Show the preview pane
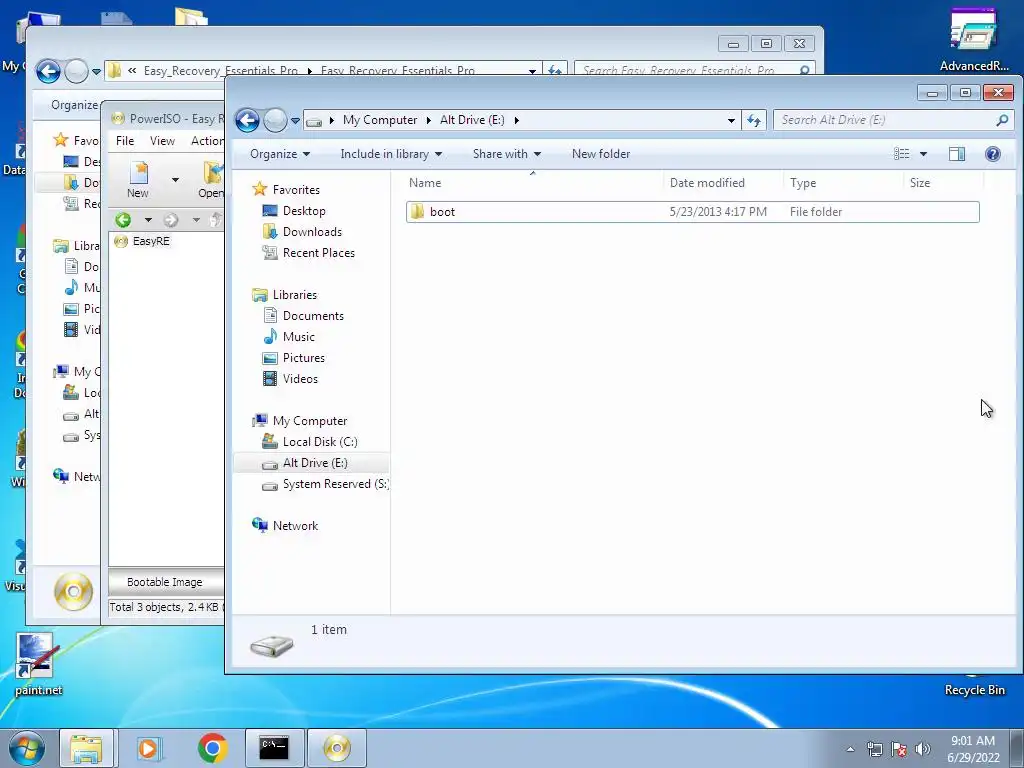The height and width of the screenshot is (768, 1024). coord(957,154)
